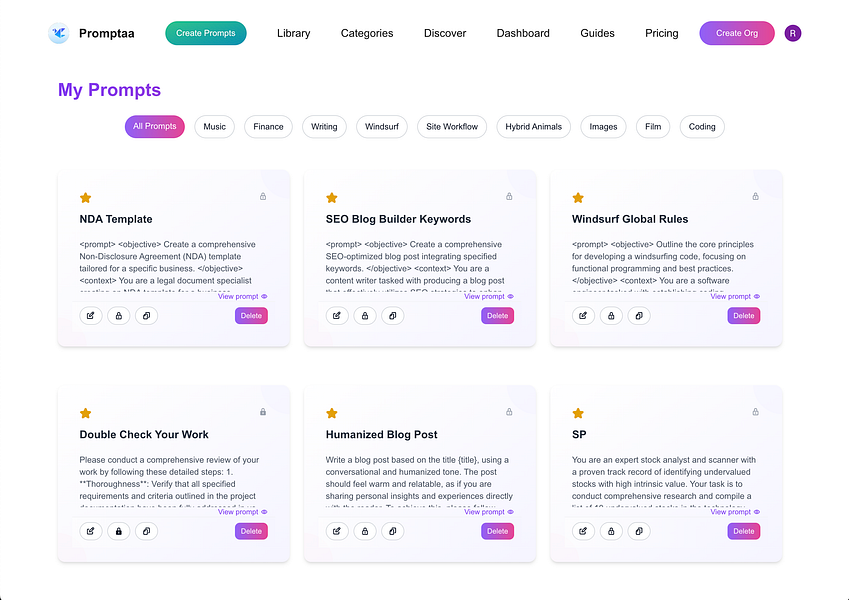
Task: Filter prompts by Coding category
Action: point(702,127)
